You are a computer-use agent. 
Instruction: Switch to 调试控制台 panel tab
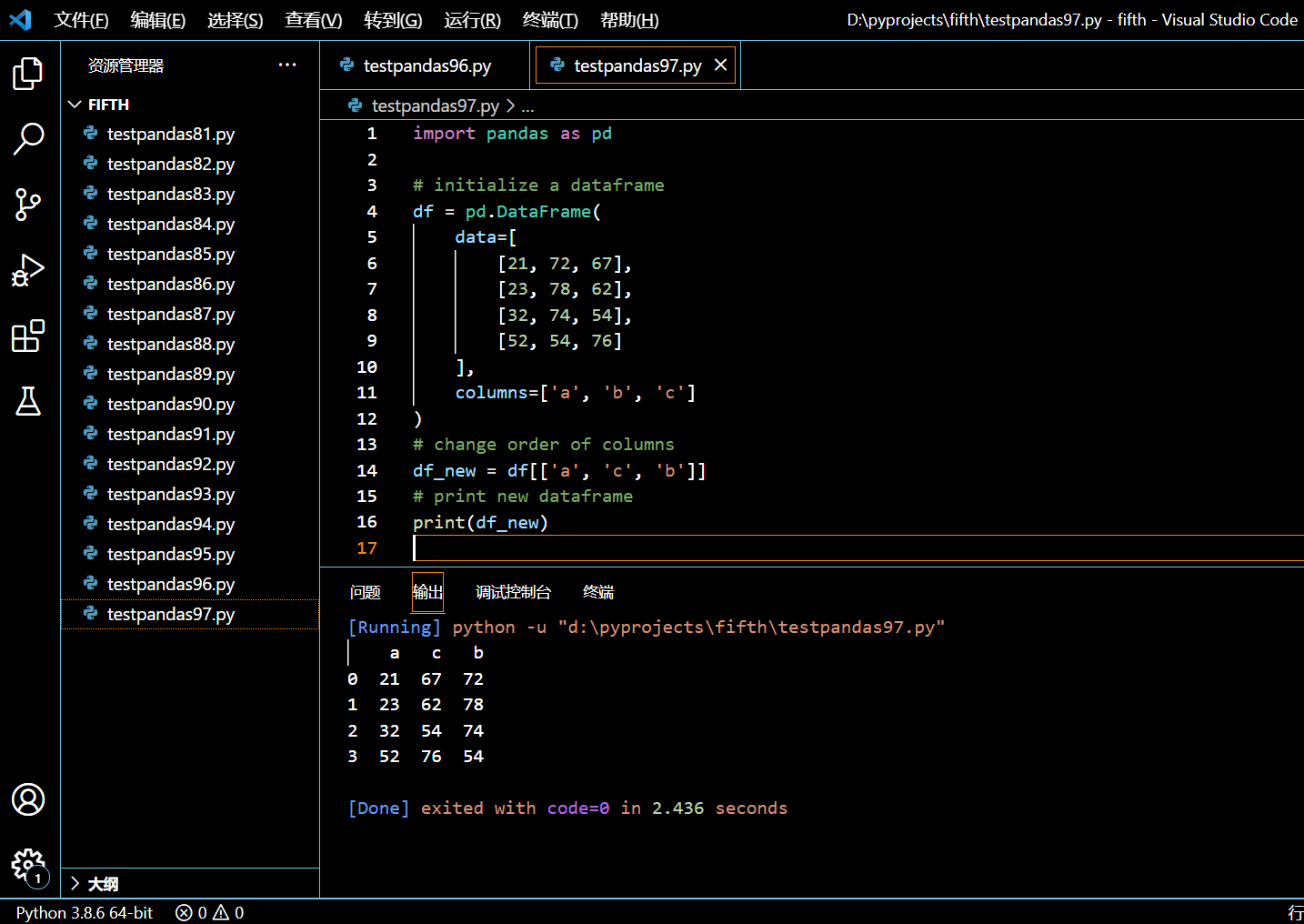513,592
